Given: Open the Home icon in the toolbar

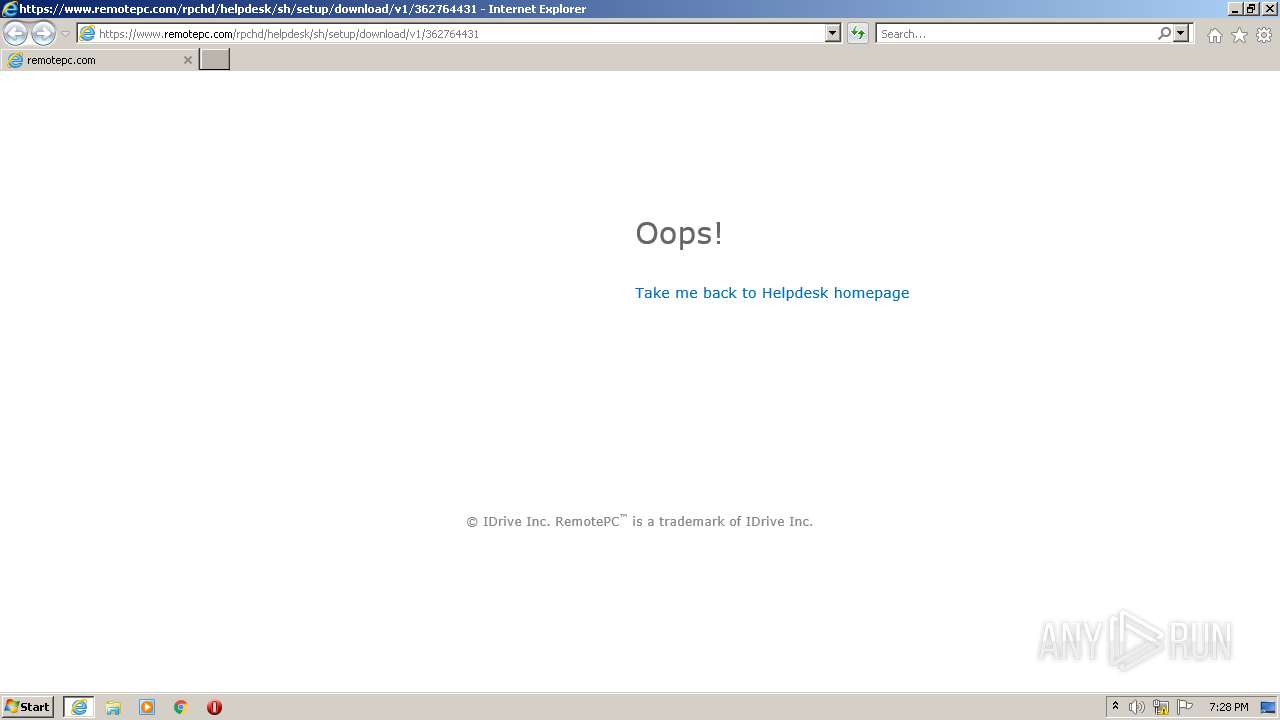Looking at the screenshot, I should pos(1214,35).
